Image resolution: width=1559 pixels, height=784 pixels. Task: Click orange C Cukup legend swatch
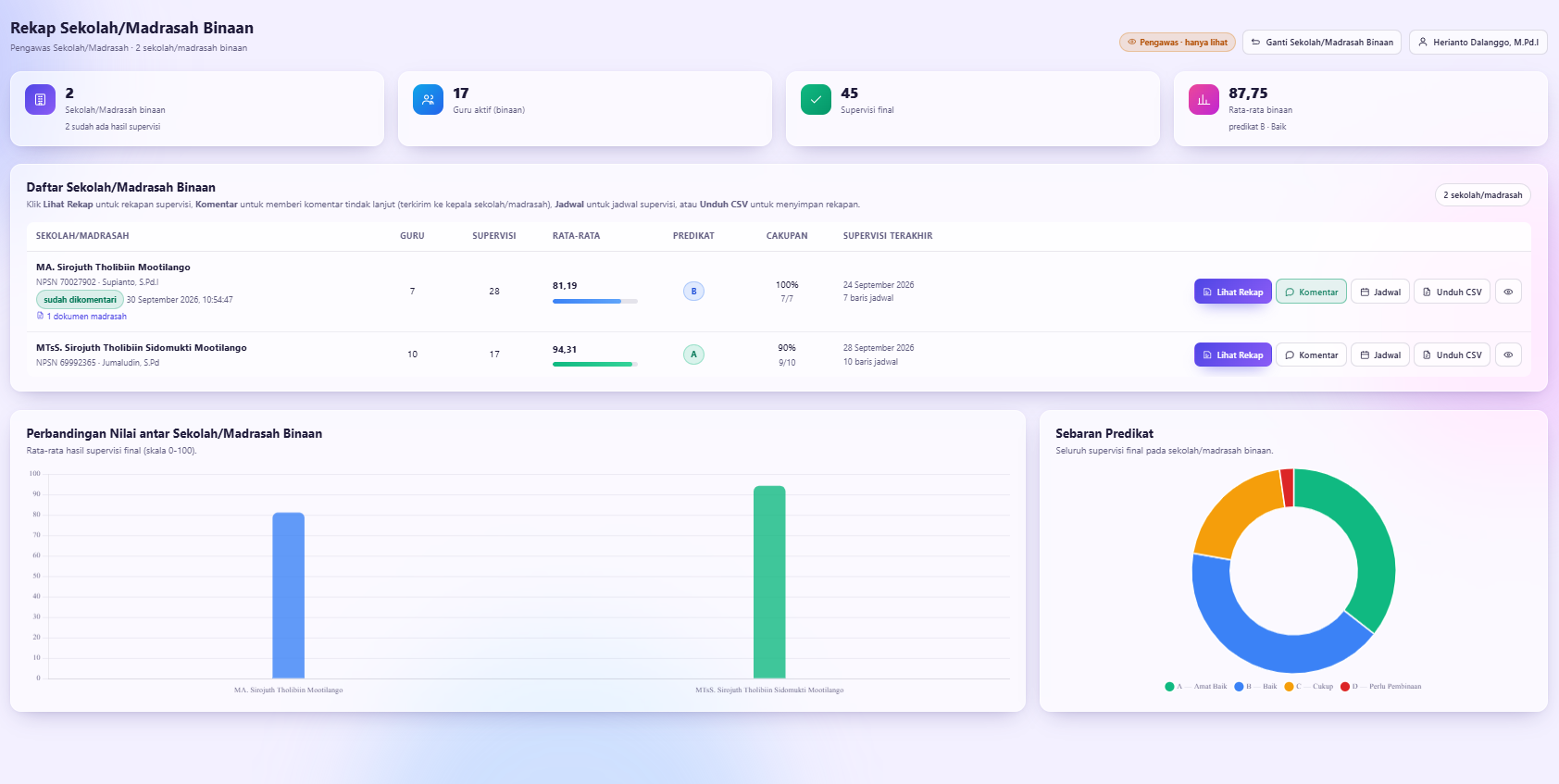click(x=1289, y=687)
